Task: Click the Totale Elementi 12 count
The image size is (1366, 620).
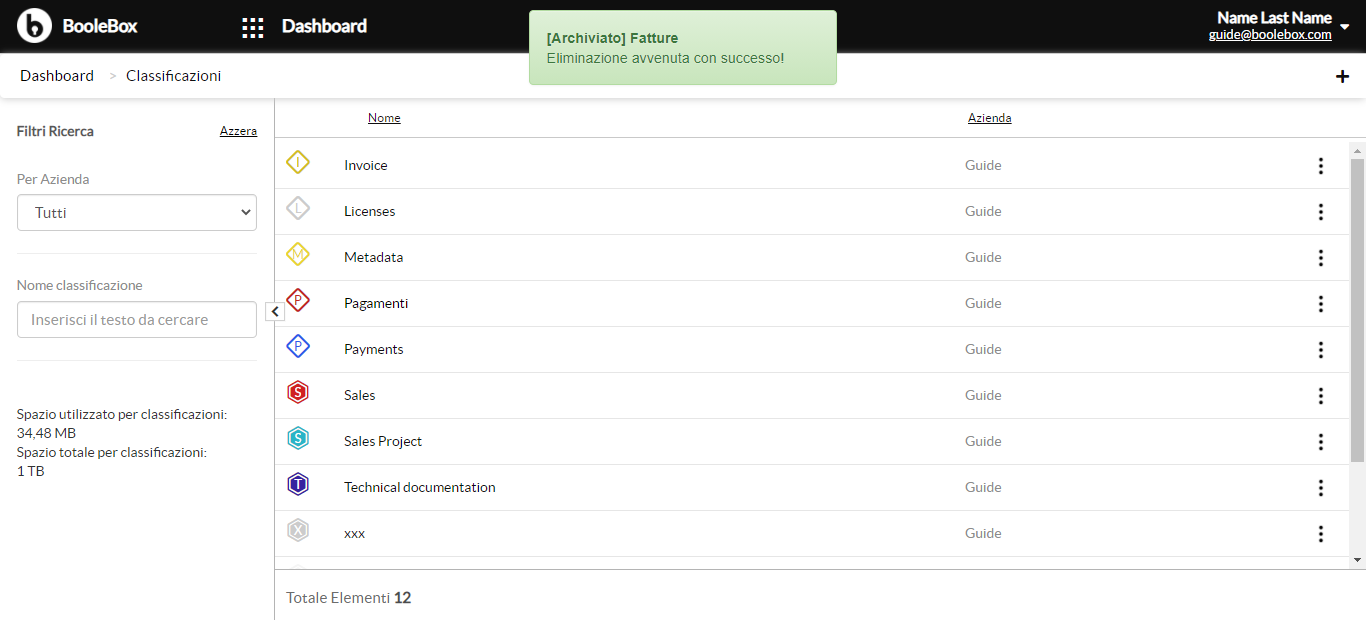Action: [x=348, y=598]
